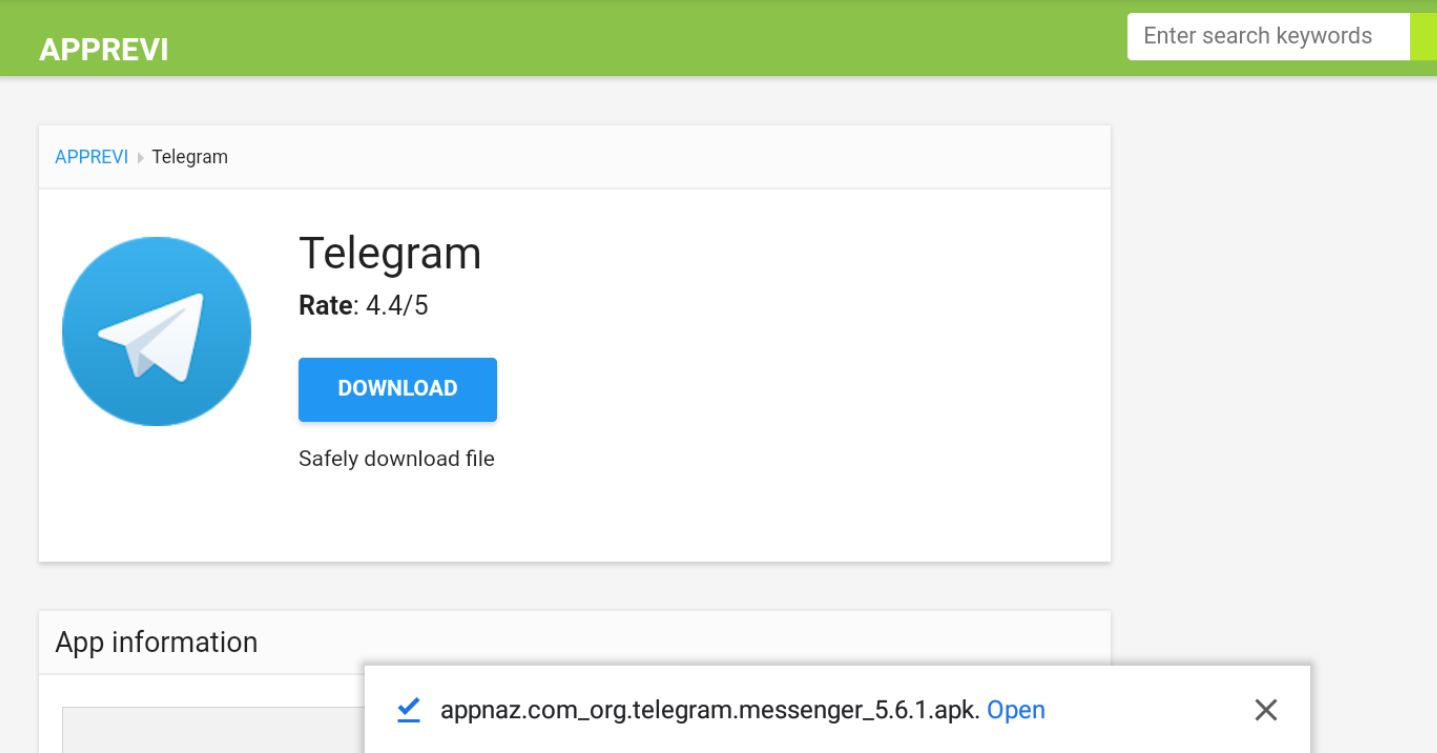Dismiss the APK download notification

(x=1266, y=710)
